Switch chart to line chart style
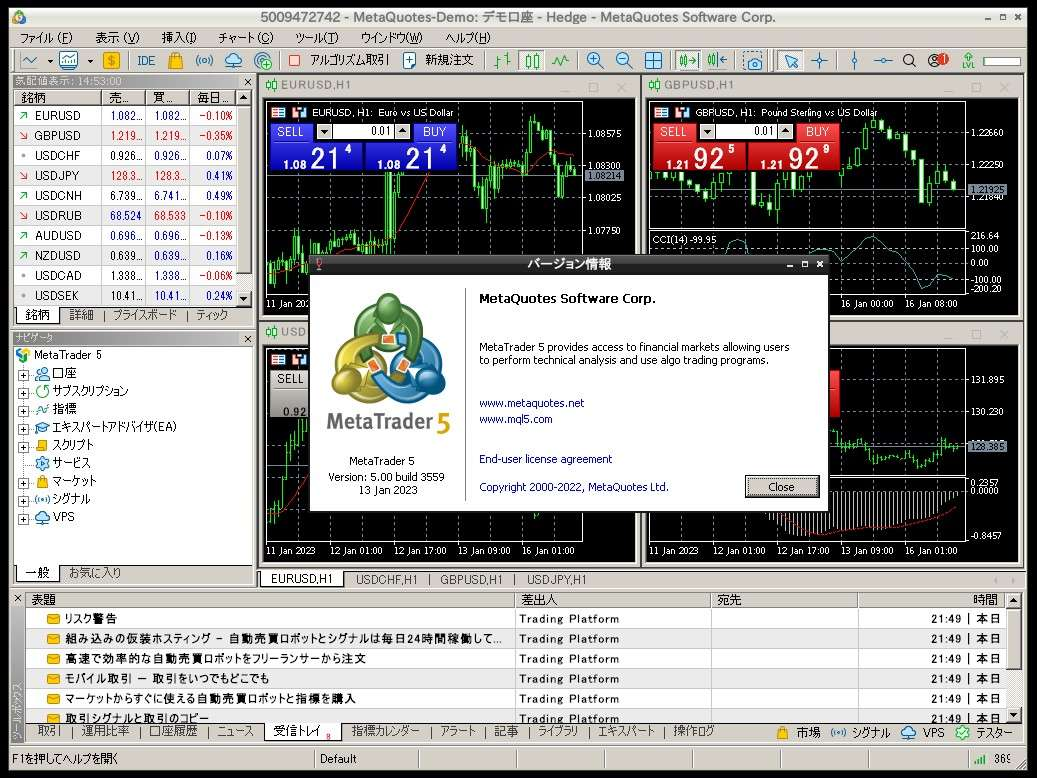 tap(561, 61)
